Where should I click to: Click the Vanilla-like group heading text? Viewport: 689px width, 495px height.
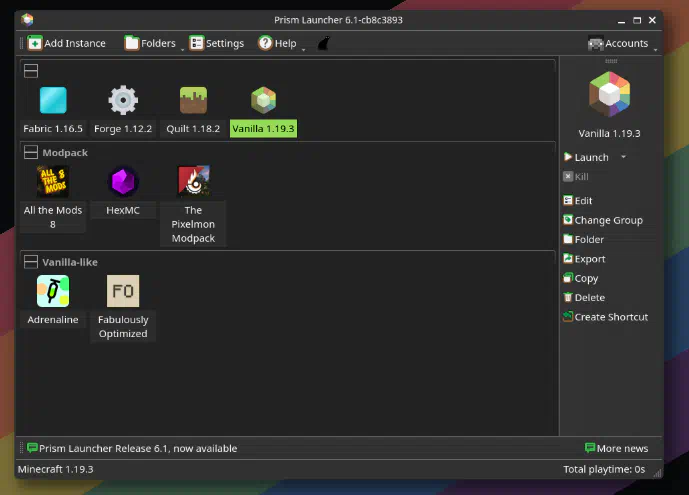pos(70,262)
